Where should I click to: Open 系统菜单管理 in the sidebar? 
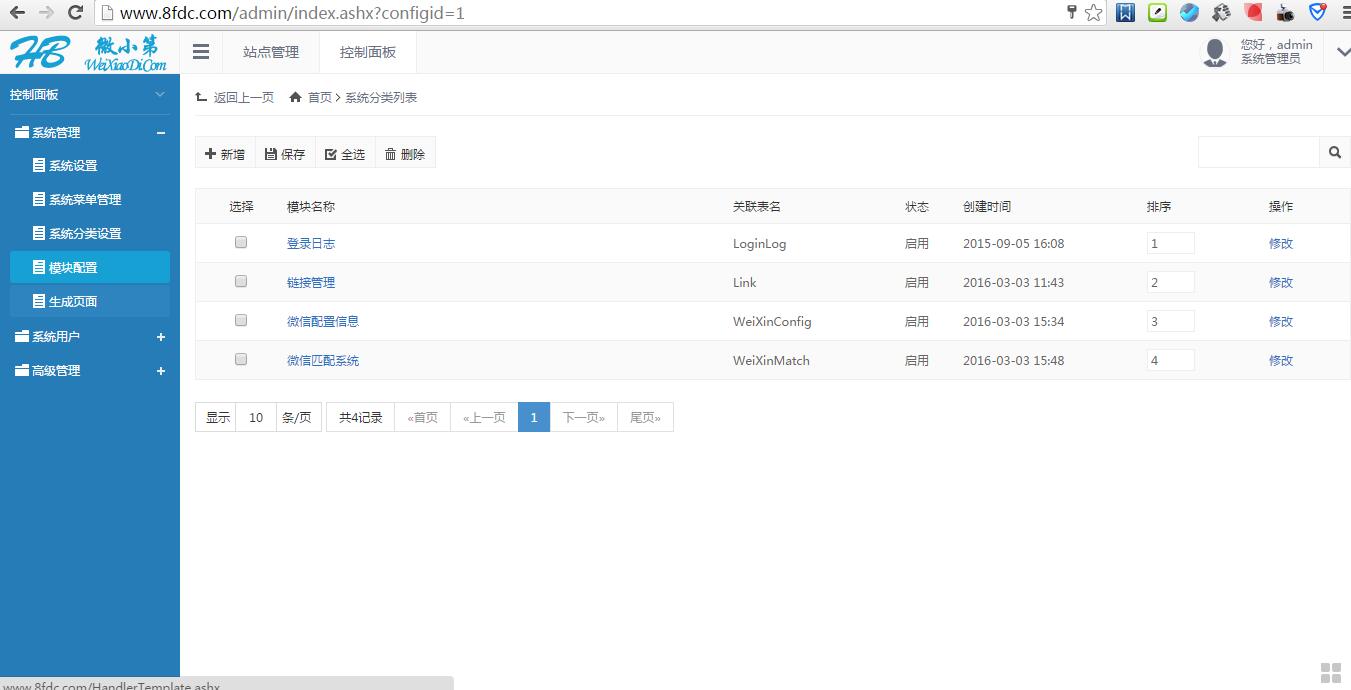[x=85, y=200]
